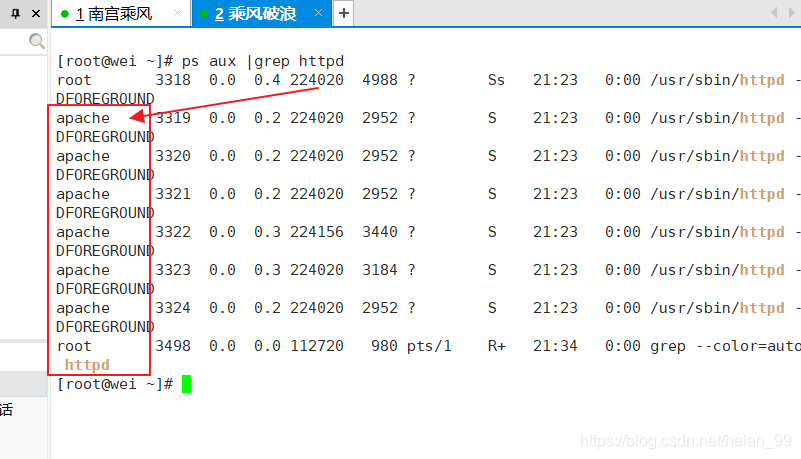Click PID 3318 in the root httpd row

173,80
